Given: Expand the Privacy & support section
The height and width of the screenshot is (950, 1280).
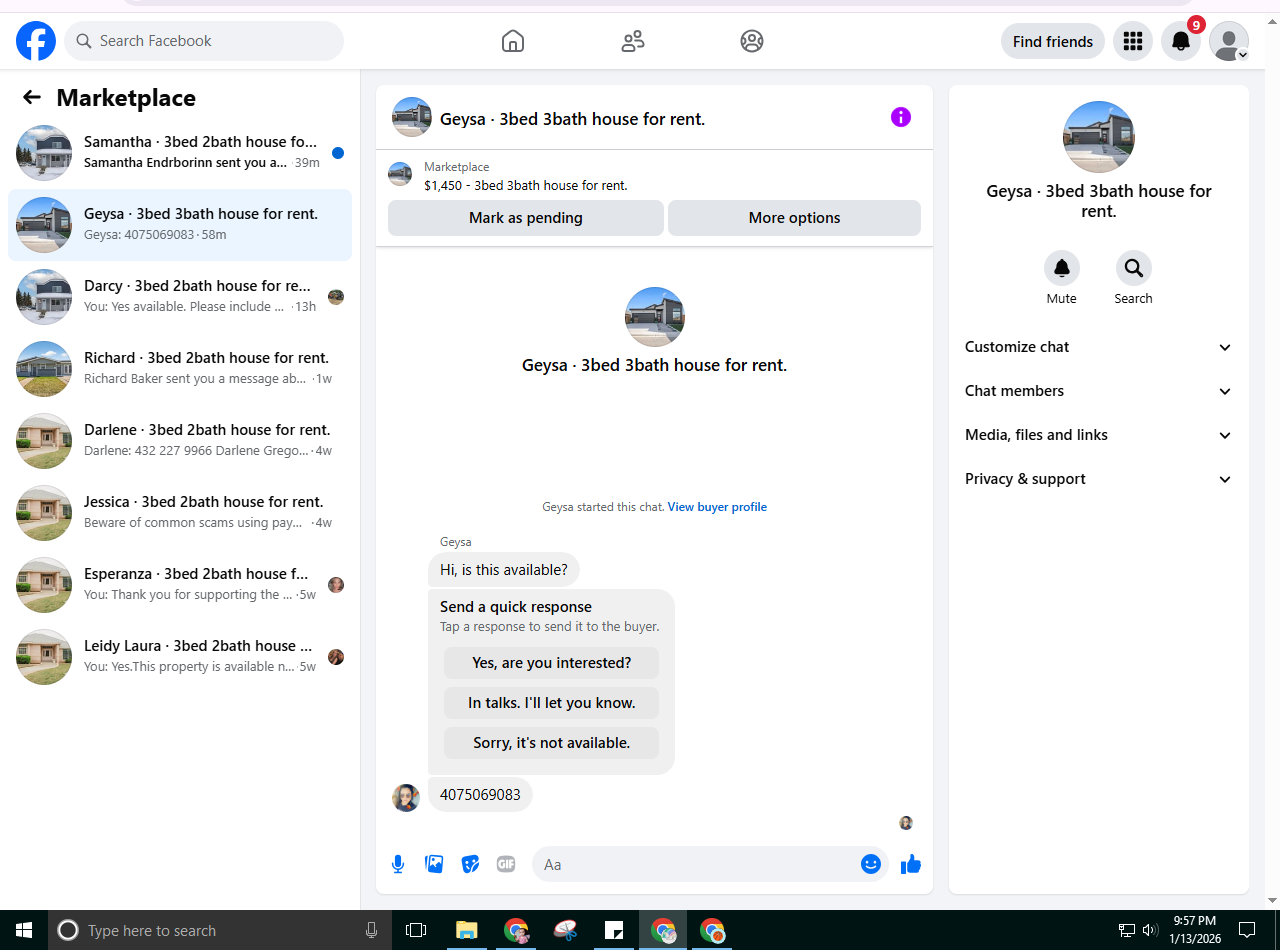Looking at the screenshot, I should (1099, 479).
